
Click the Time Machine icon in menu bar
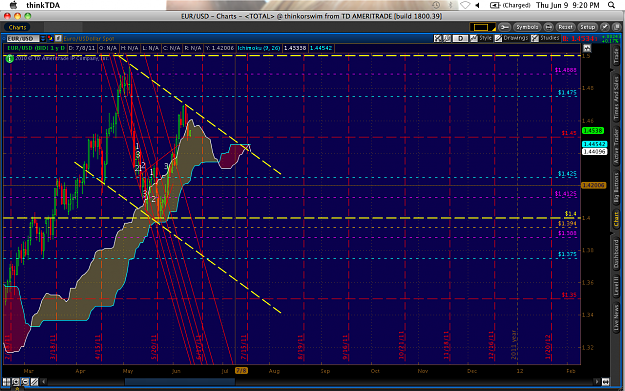coord(436,5)
